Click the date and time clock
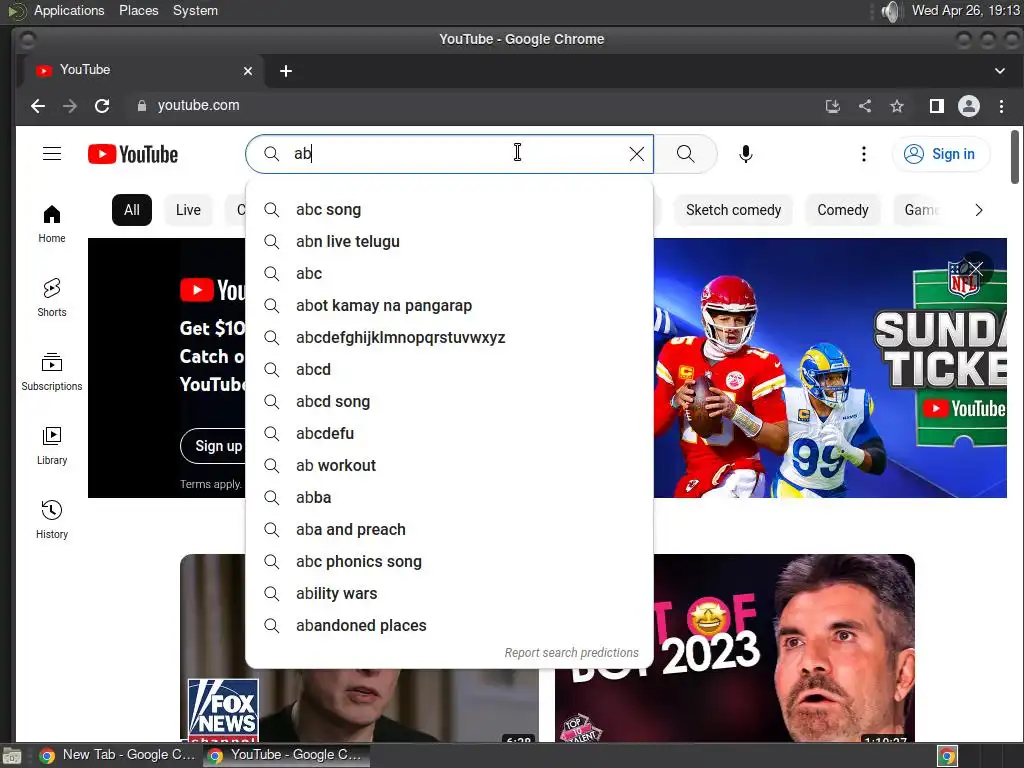Screen dimensions: 1024x768 click(965, 10)
